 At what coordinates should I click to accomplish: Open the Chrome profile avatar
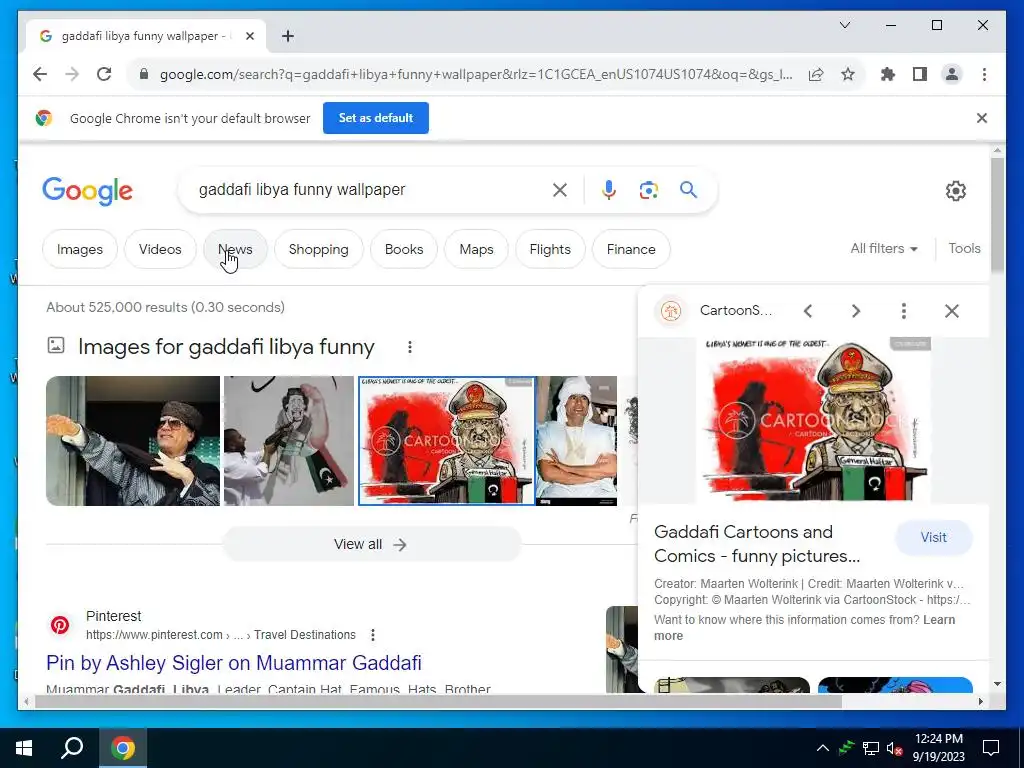pyautogui.click(x=952, y=74)
